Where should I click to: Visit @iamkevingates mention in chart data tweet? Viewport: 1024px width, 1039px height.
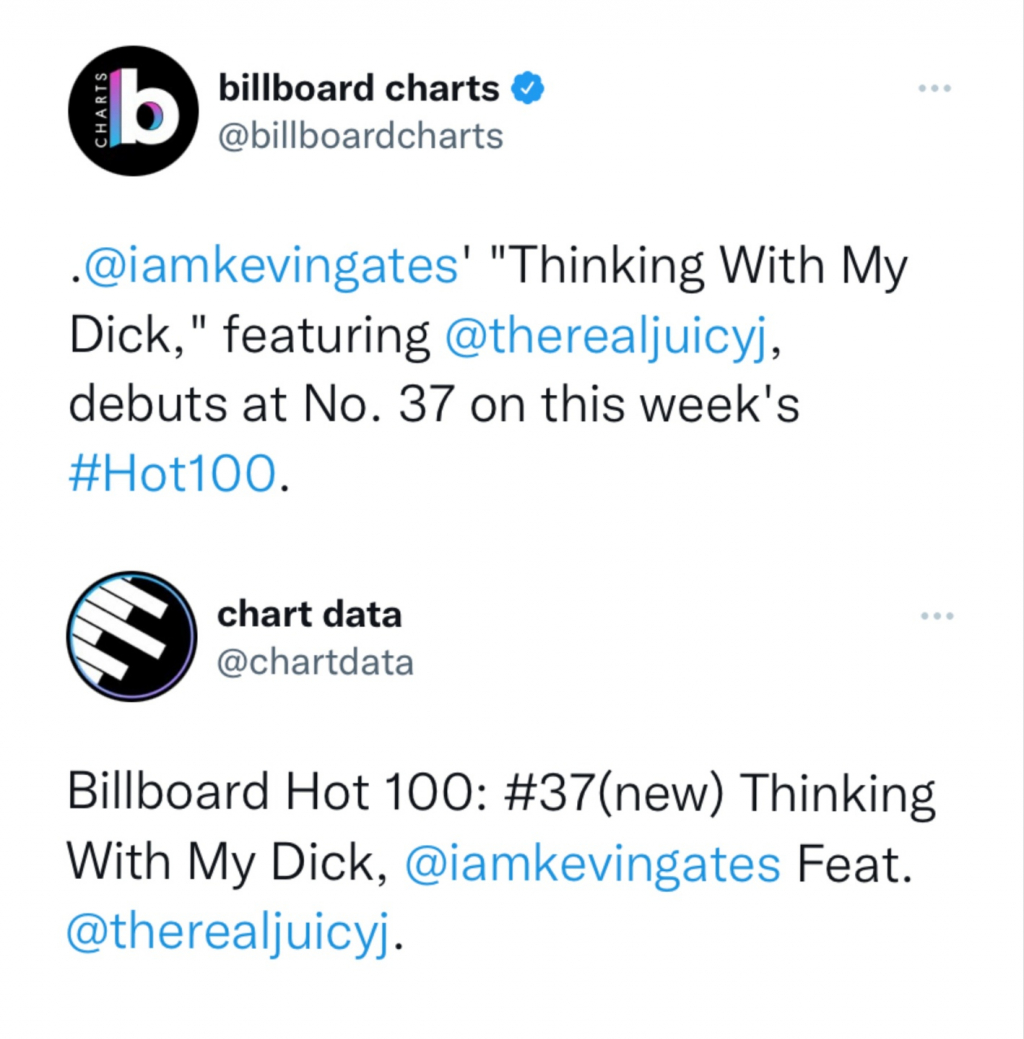click(592, 864)
